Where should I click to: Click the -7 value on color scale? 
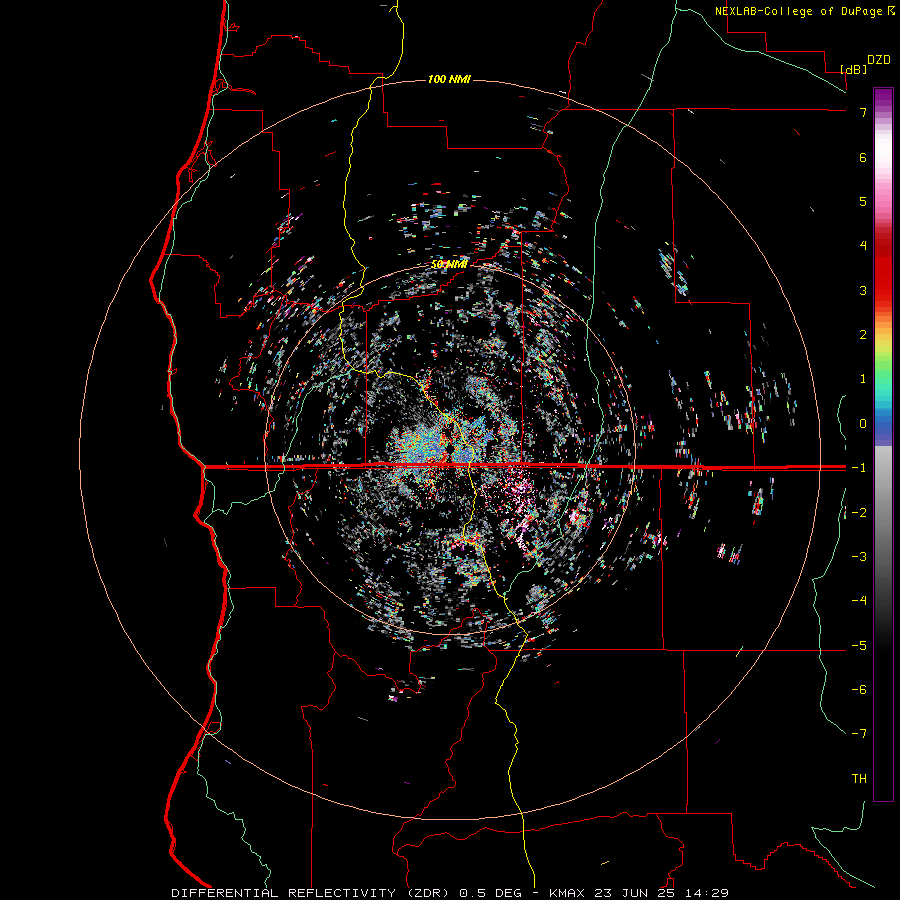tap(859, 734)
